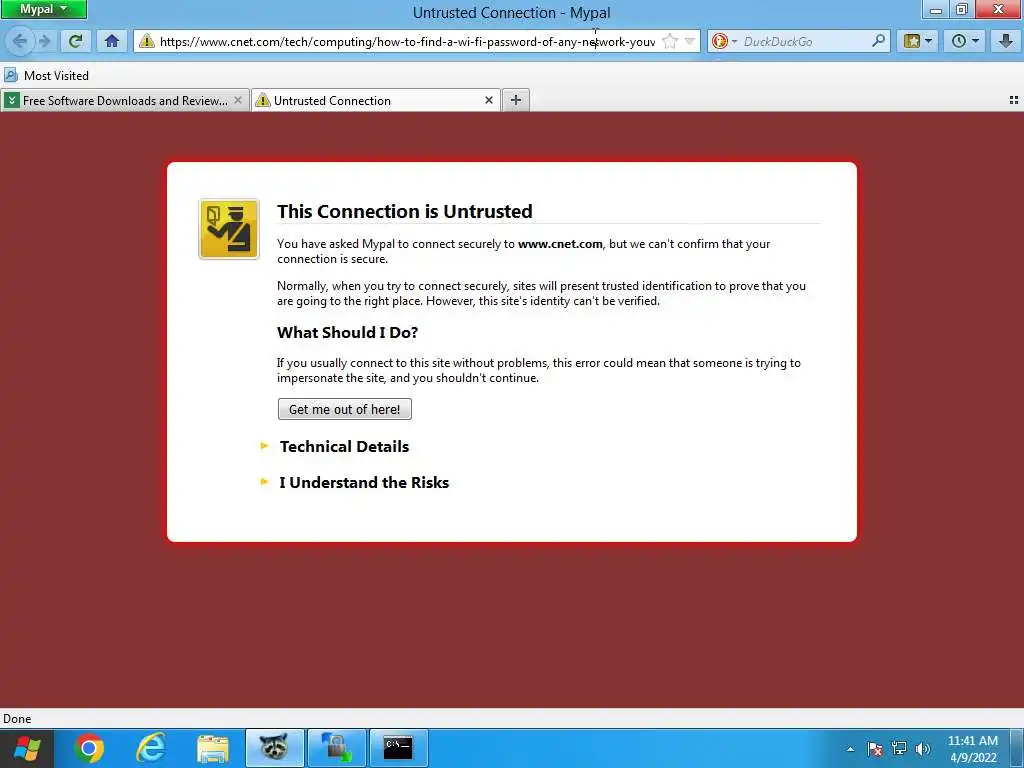This screenshot has width=1024, height=768.
Task: Click Mypal raccoon taskbar icon
Action: click(x=275, y=748)
